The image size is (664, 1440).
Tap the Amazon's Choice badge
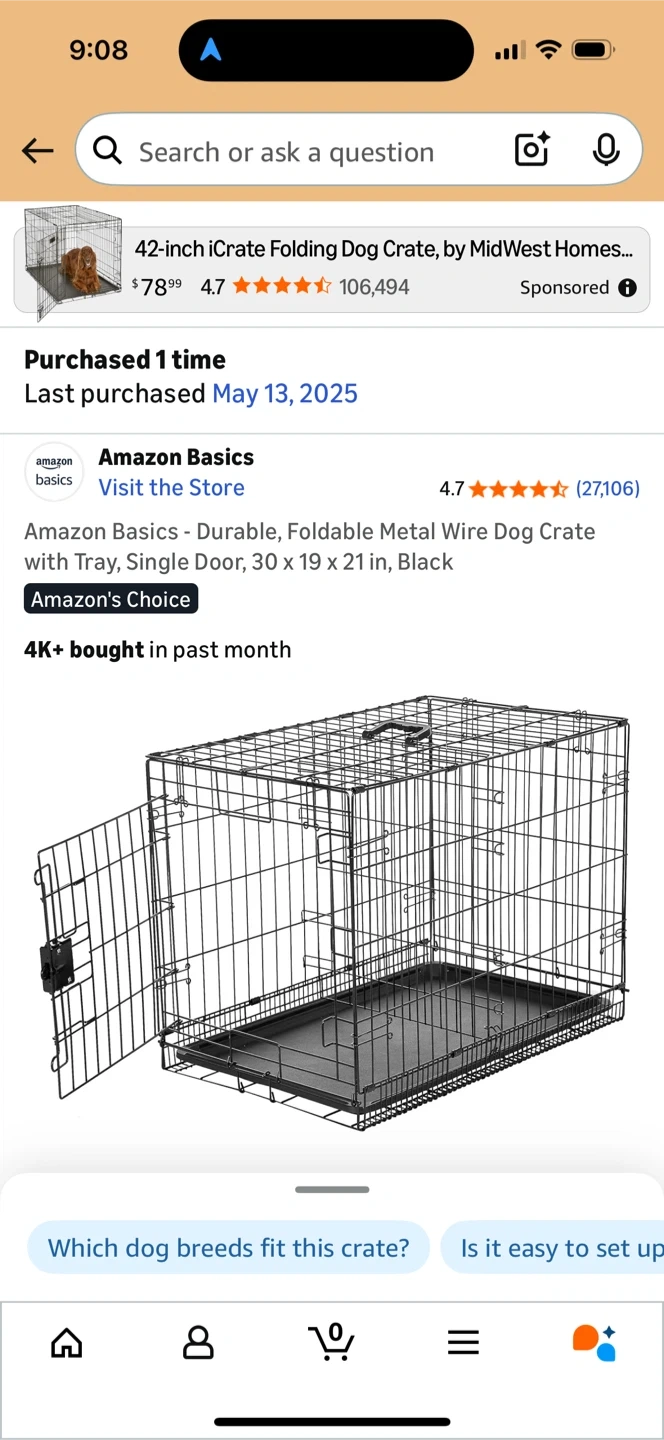111,600
